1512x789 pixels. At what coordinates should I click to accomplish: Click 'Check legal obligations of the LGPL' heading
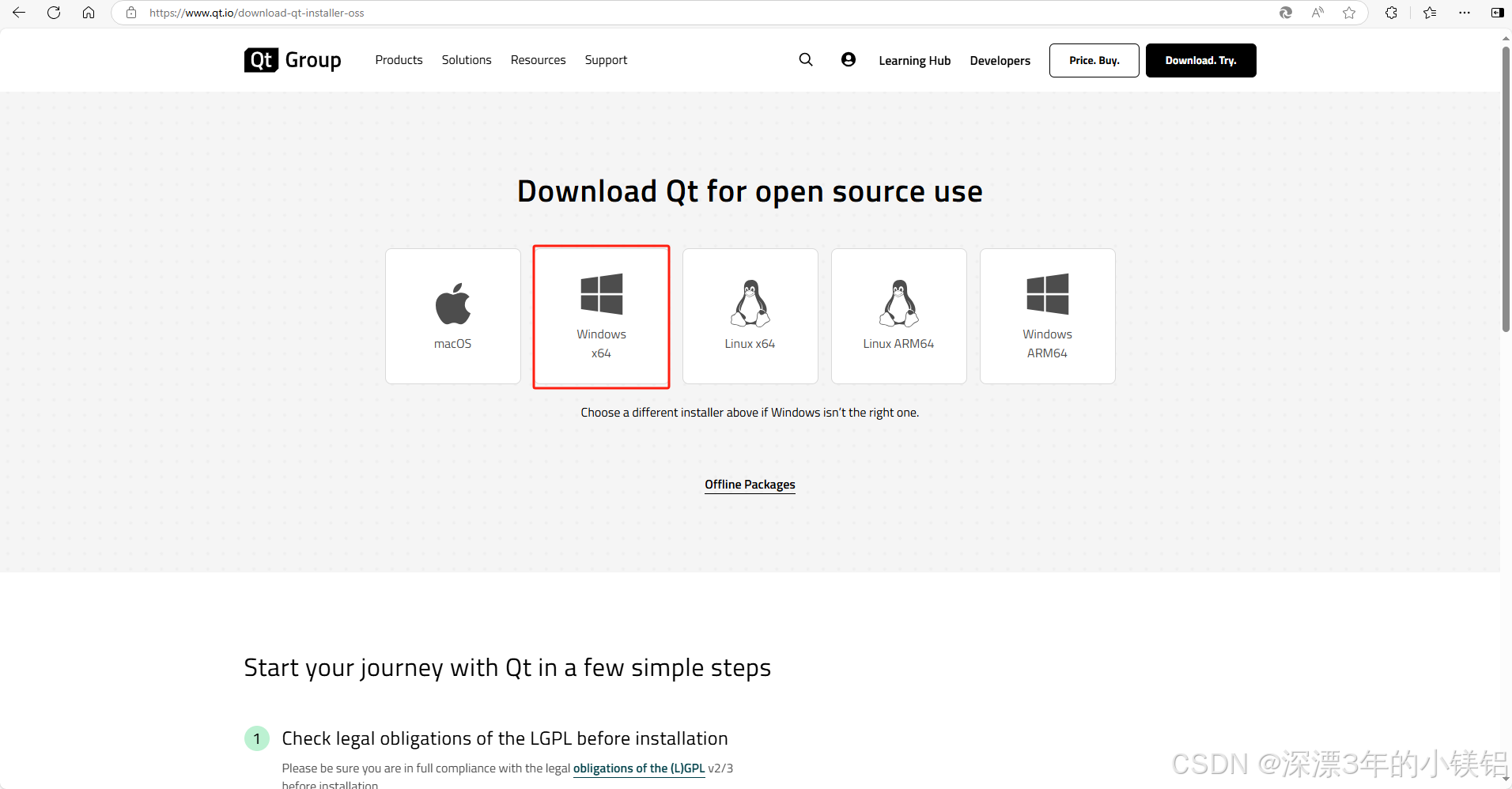click(505, 738)
